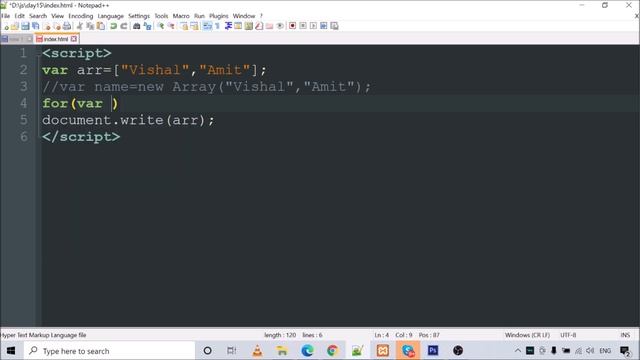Toggle the INS insert mode indicator
This screenshot has height=360, width=640.
[x=625, y=335]
